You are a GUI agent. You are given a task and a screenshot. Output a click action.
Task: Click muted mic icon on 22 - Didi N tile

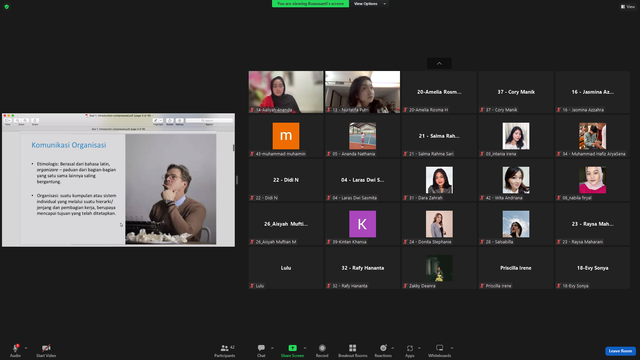tap(252, 198)
